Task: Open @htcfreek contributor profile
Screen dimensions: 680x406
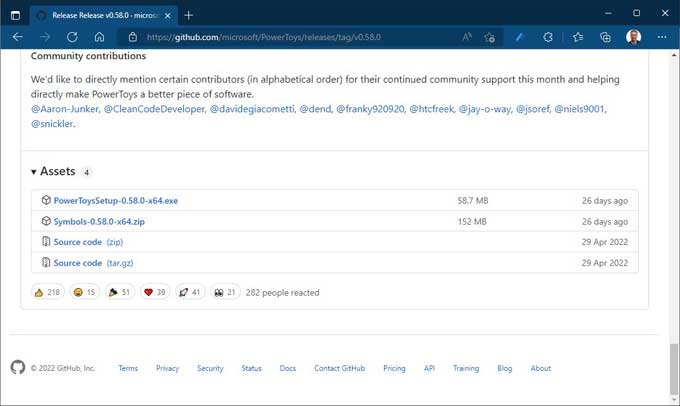Action: point(432,109)
